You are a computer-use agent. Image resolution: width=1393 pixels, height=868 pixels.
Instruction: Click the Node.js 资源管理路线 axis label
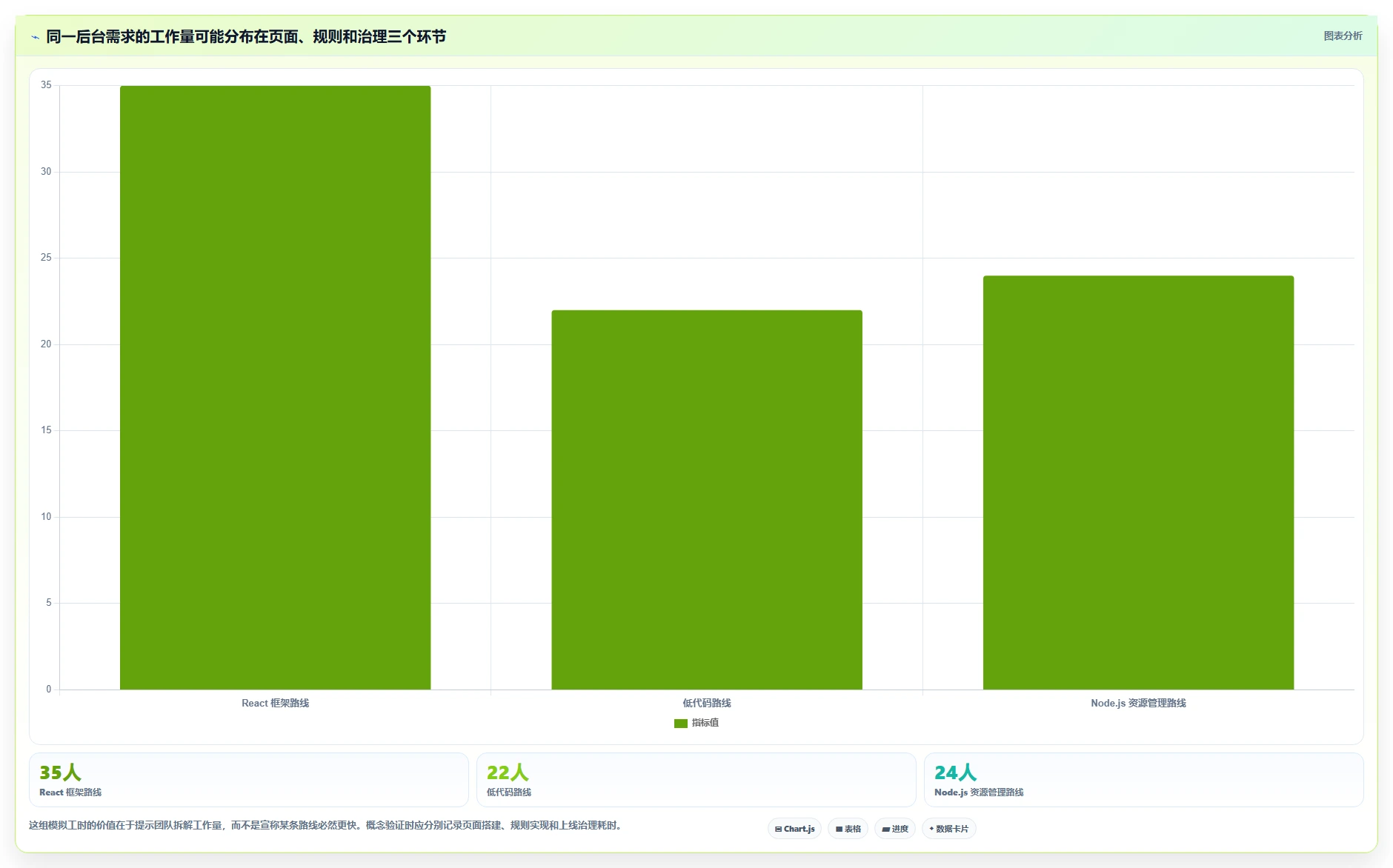[1138, 703]
